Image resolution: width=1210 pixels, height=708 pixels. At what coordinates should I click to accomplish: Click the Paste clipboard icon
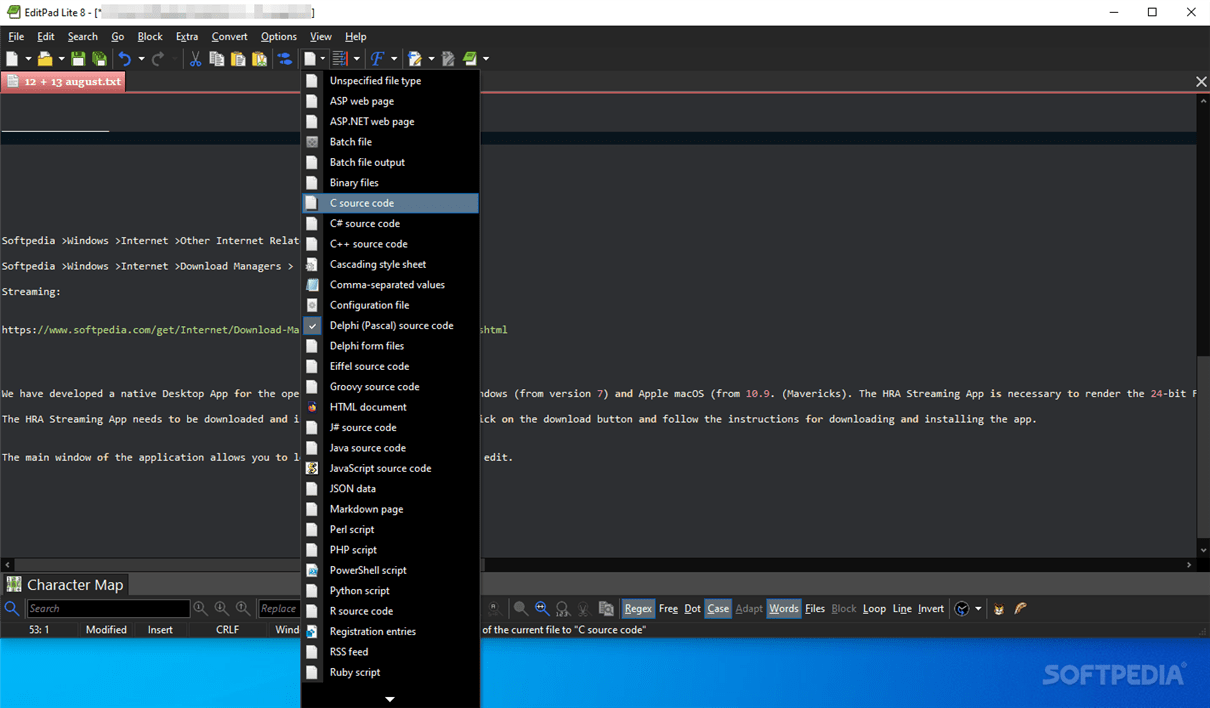coord(239,58)
